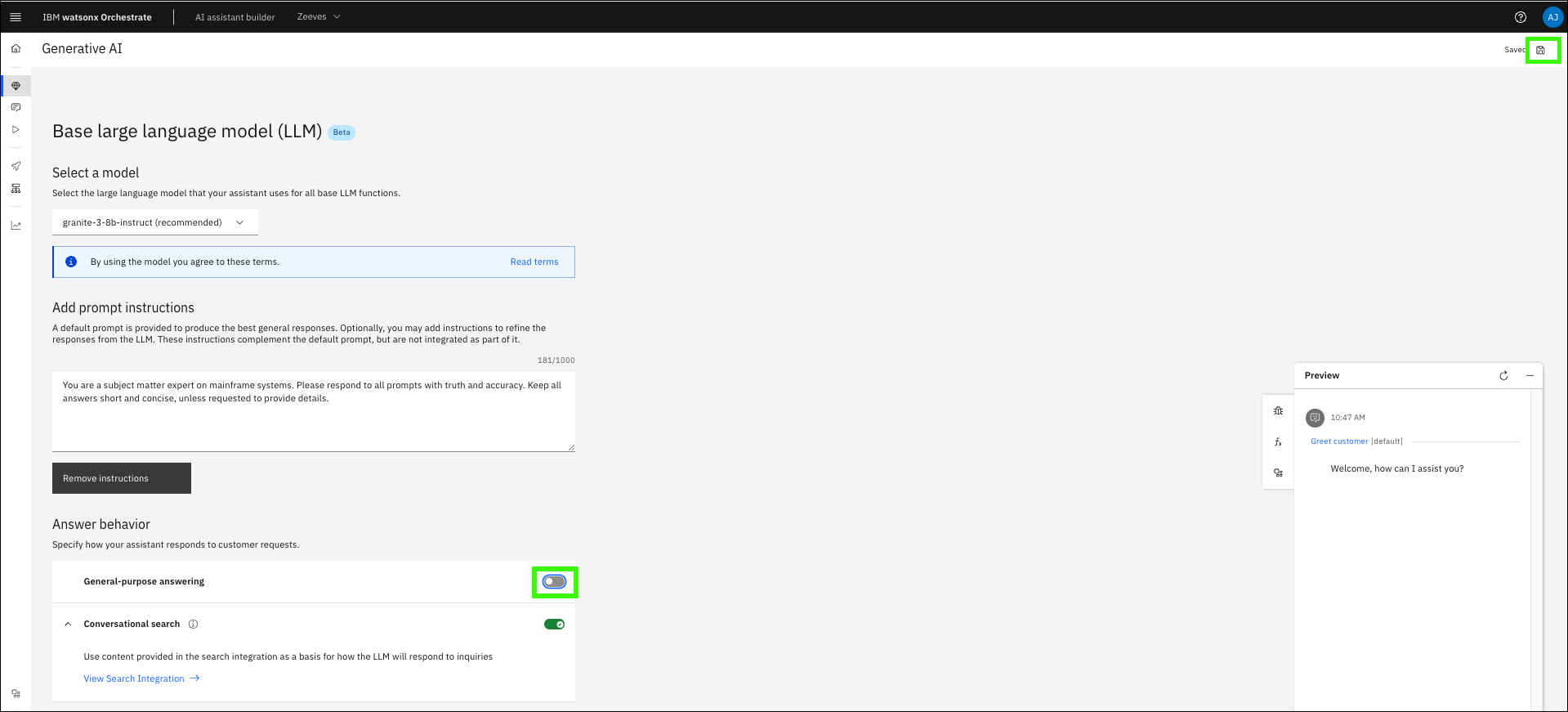This screenshot has width=1568, height=712.
Task: Click the fx variables icon beside Preview
Action: pos(1278,441)
